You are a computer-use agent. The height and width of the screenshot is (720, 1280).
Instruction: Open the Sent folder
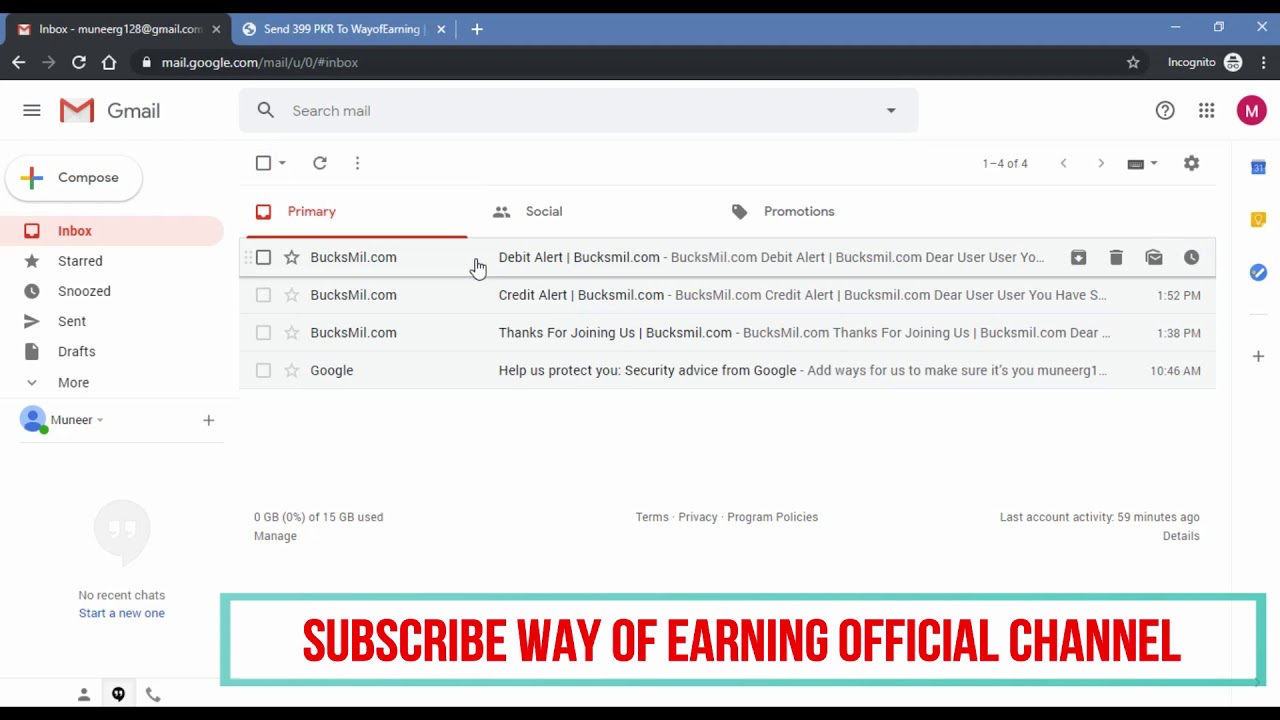click(x=72, y=321)
